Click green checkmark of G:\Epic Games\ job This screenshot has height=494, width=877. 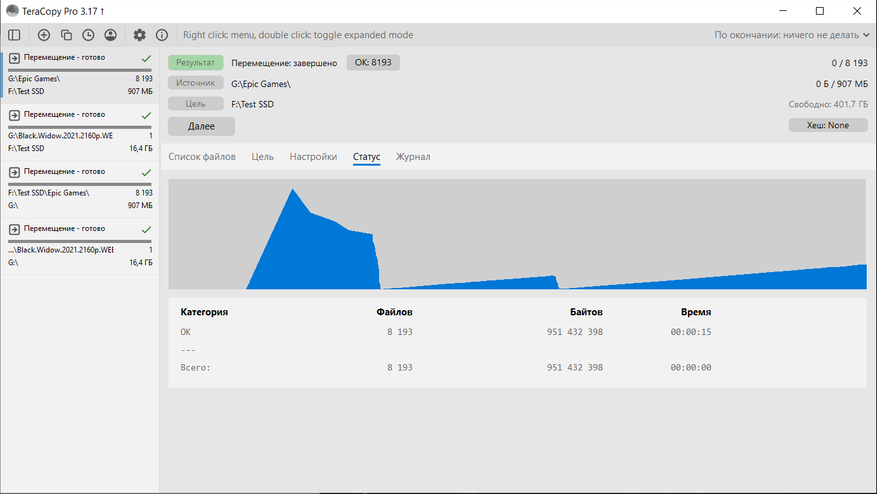pos(147,58)
